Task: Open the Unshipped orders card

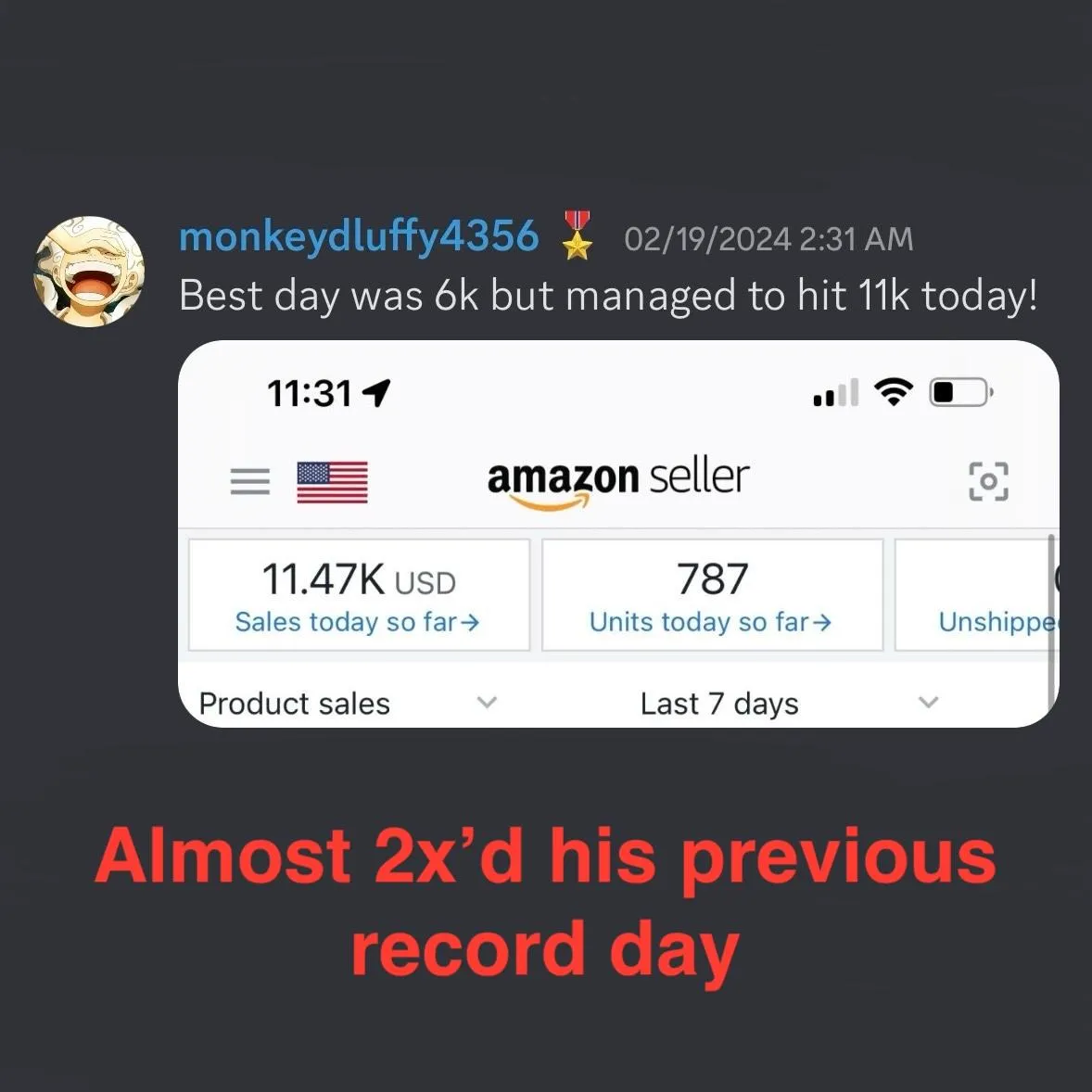Action: coord(976,595)
